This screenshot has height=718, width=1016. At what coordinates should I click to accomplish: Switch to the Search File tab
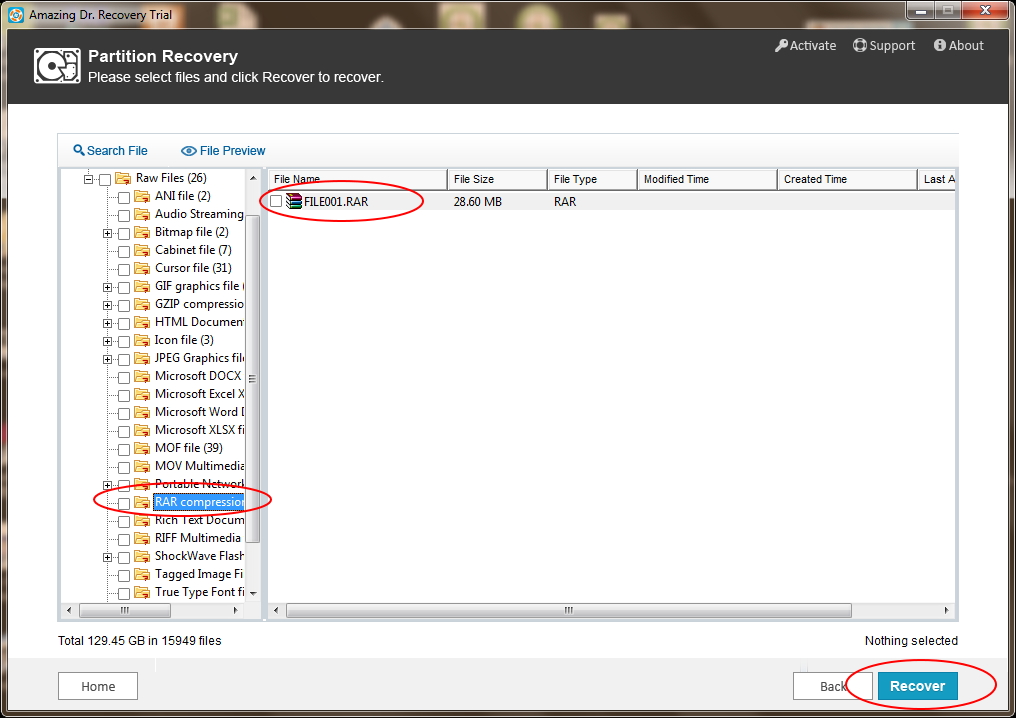pos(110,150)
